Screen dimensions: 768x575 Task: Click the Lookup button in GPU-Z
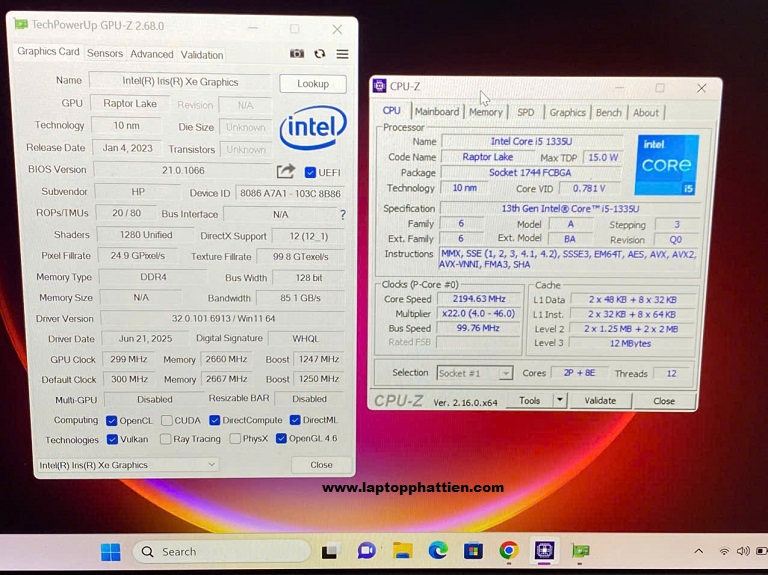click(x=313, y=84)
